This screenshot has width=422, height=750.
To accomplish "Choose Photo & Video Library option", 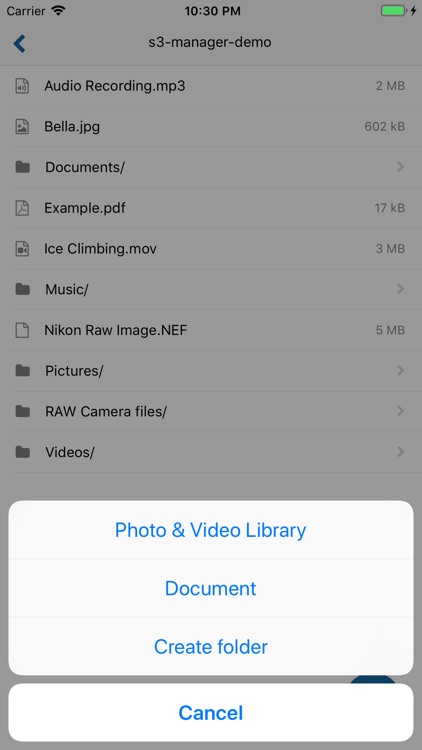I will pyautogui.click(x=211, y=530).
